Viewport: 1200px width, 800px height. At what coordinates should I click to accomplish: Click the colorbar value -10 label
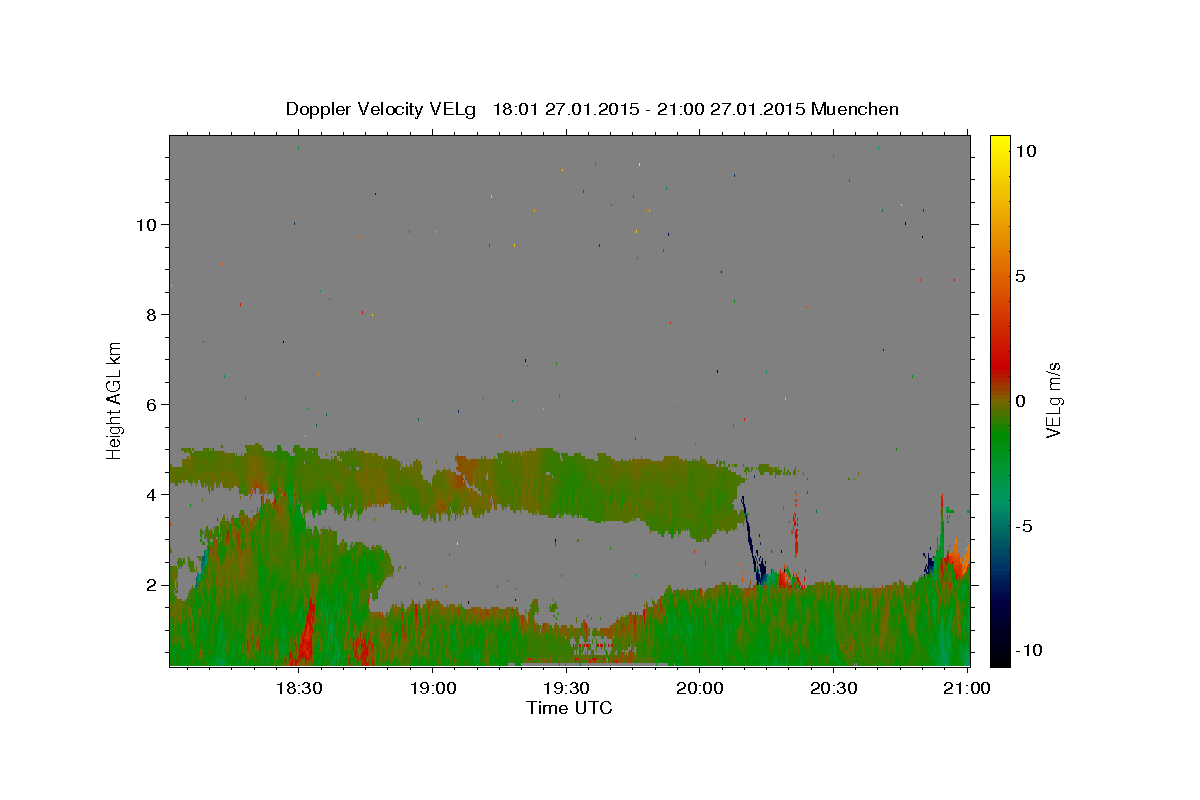1029,651
